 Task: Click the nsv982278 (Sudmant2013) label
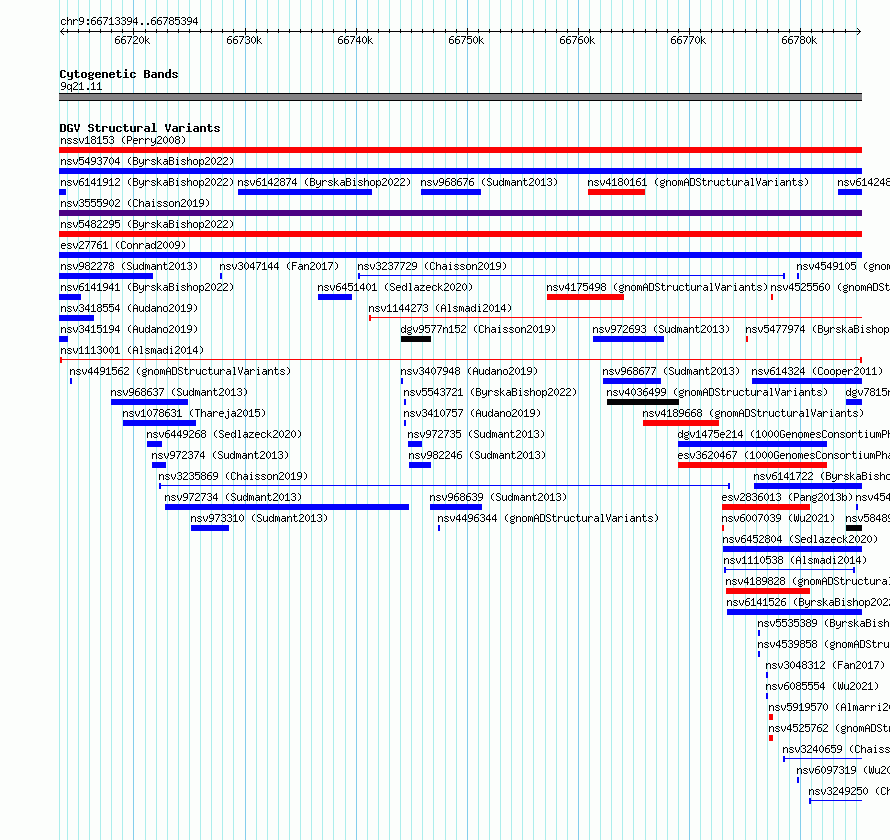129,266
